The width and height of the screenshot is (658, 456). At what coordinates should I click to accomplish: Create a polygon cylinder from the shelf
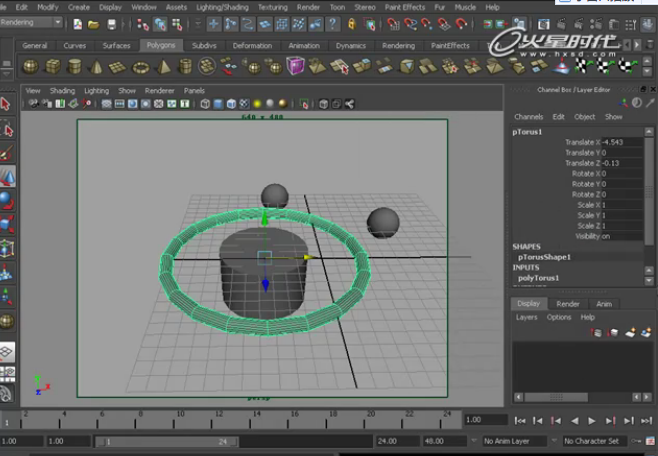coord(75,66)
